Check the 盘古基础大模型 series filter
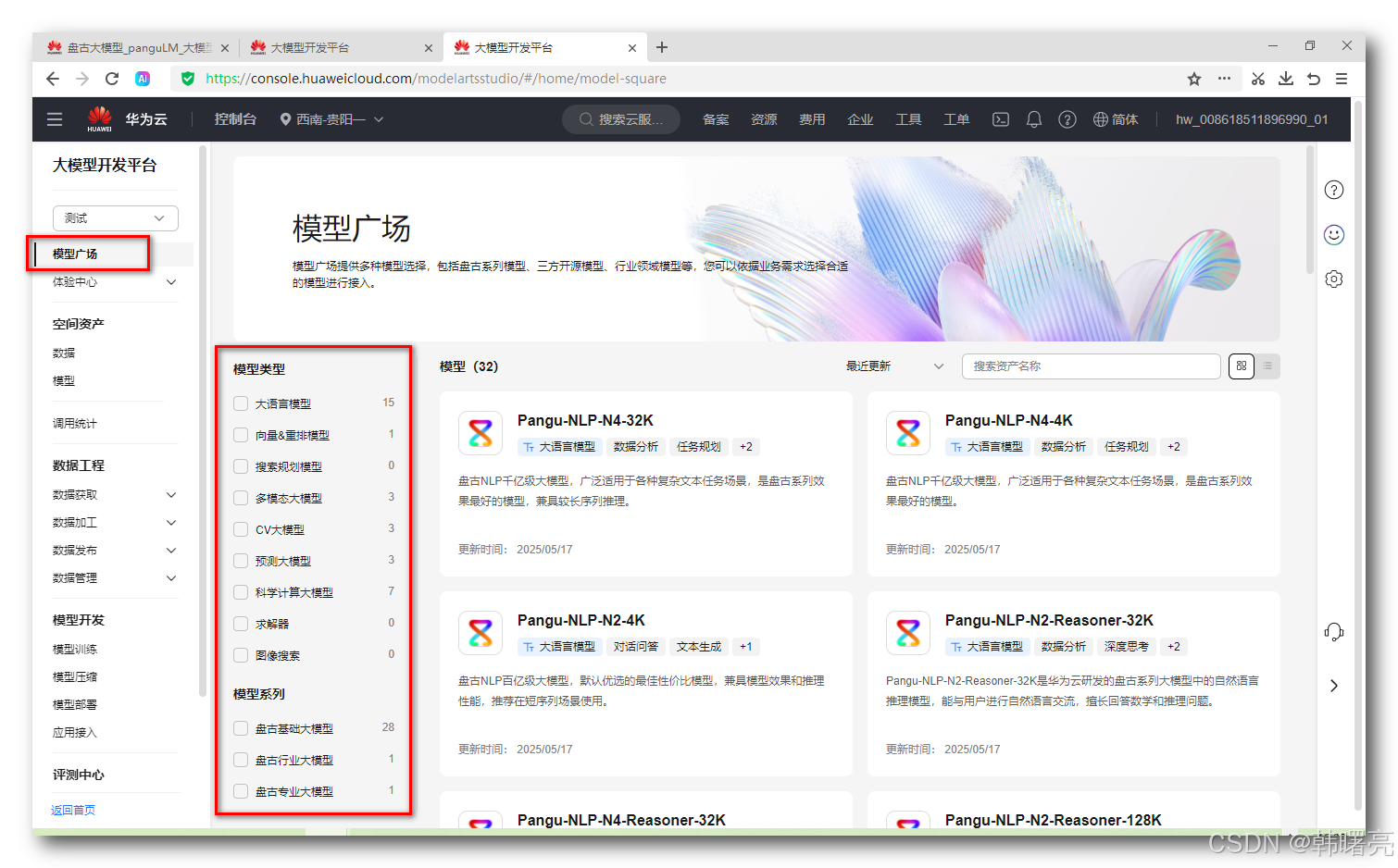The height and width of the screenshot is (868, 1398). click(241, 728)
